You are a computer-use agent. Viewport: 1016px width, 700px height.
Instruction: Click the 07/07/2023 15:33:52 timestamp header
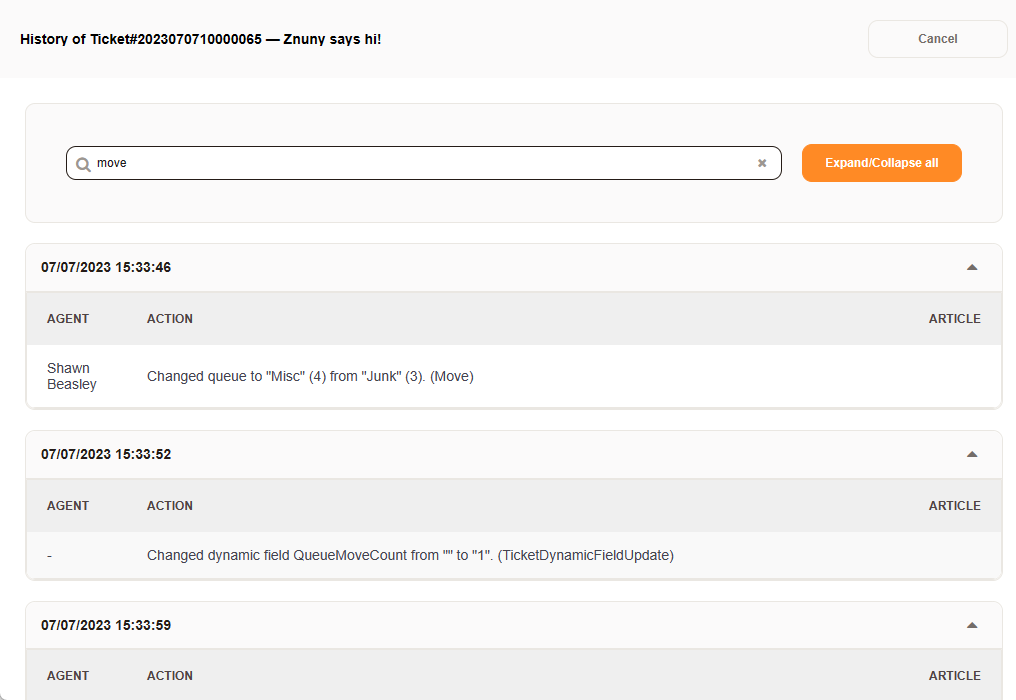pos(106,454)
